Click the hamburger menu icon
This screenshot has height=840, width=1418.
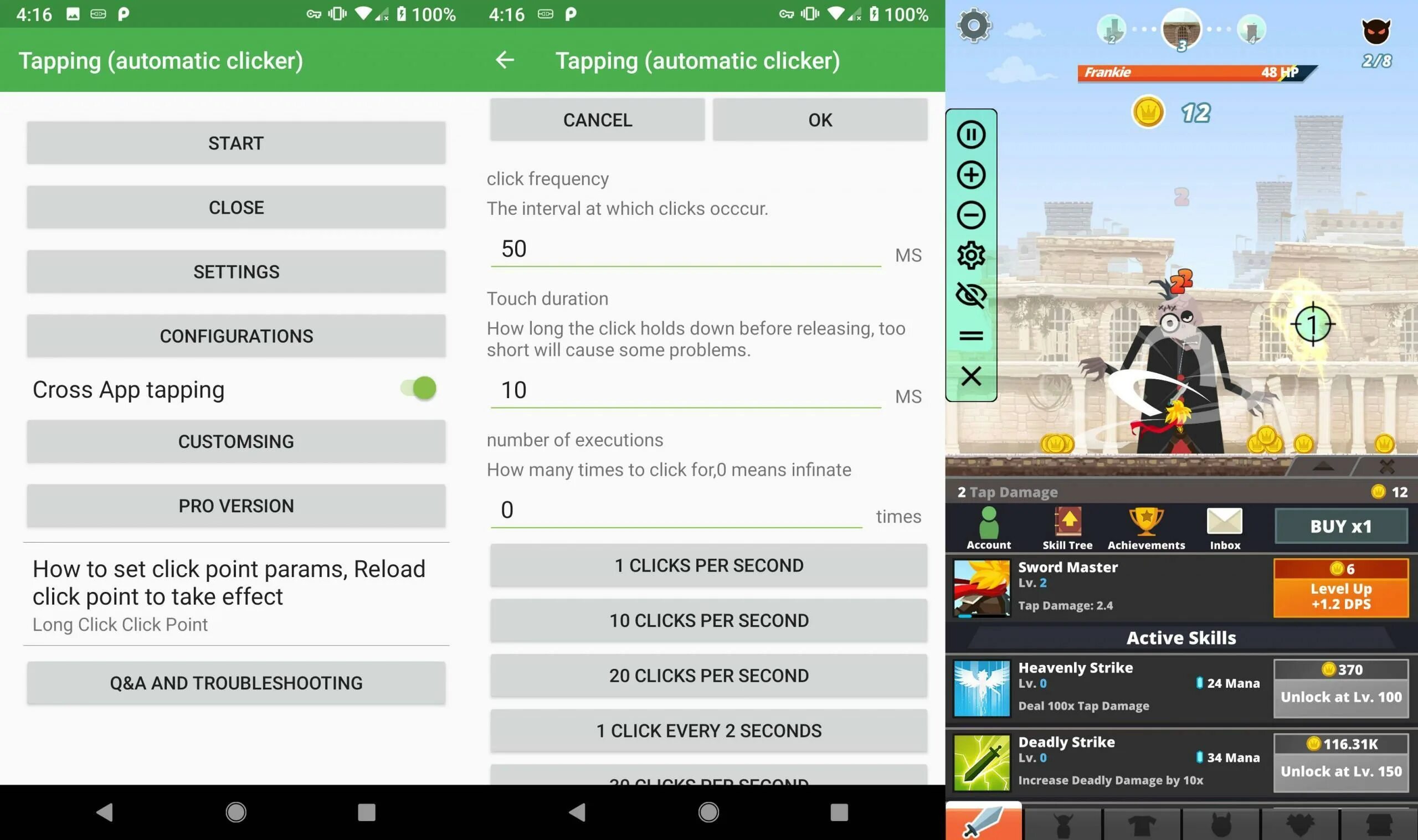(x=971, y=335)
